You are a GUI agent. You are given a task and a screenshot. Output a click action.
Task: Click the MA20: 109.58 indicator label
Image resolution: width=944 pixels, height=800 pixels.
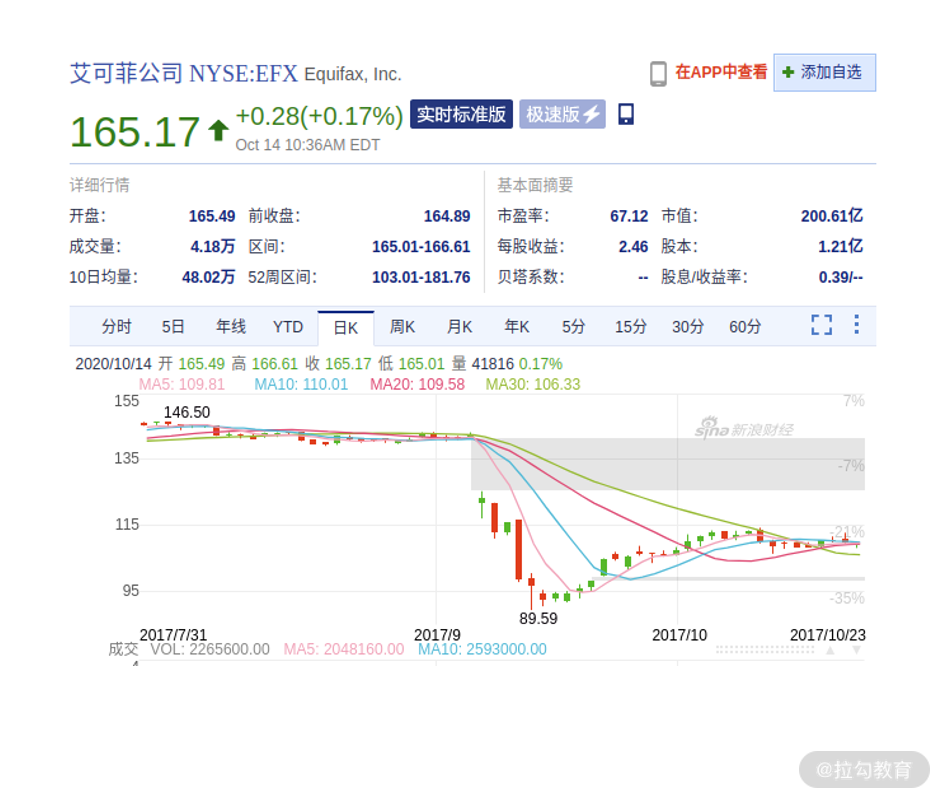pyautogui.click(x=417, y=384)
